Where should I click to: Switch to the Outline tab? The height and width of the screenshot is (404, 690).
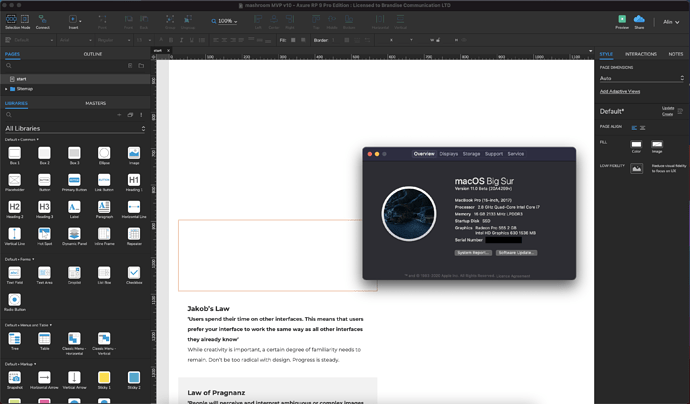(93, 54)
